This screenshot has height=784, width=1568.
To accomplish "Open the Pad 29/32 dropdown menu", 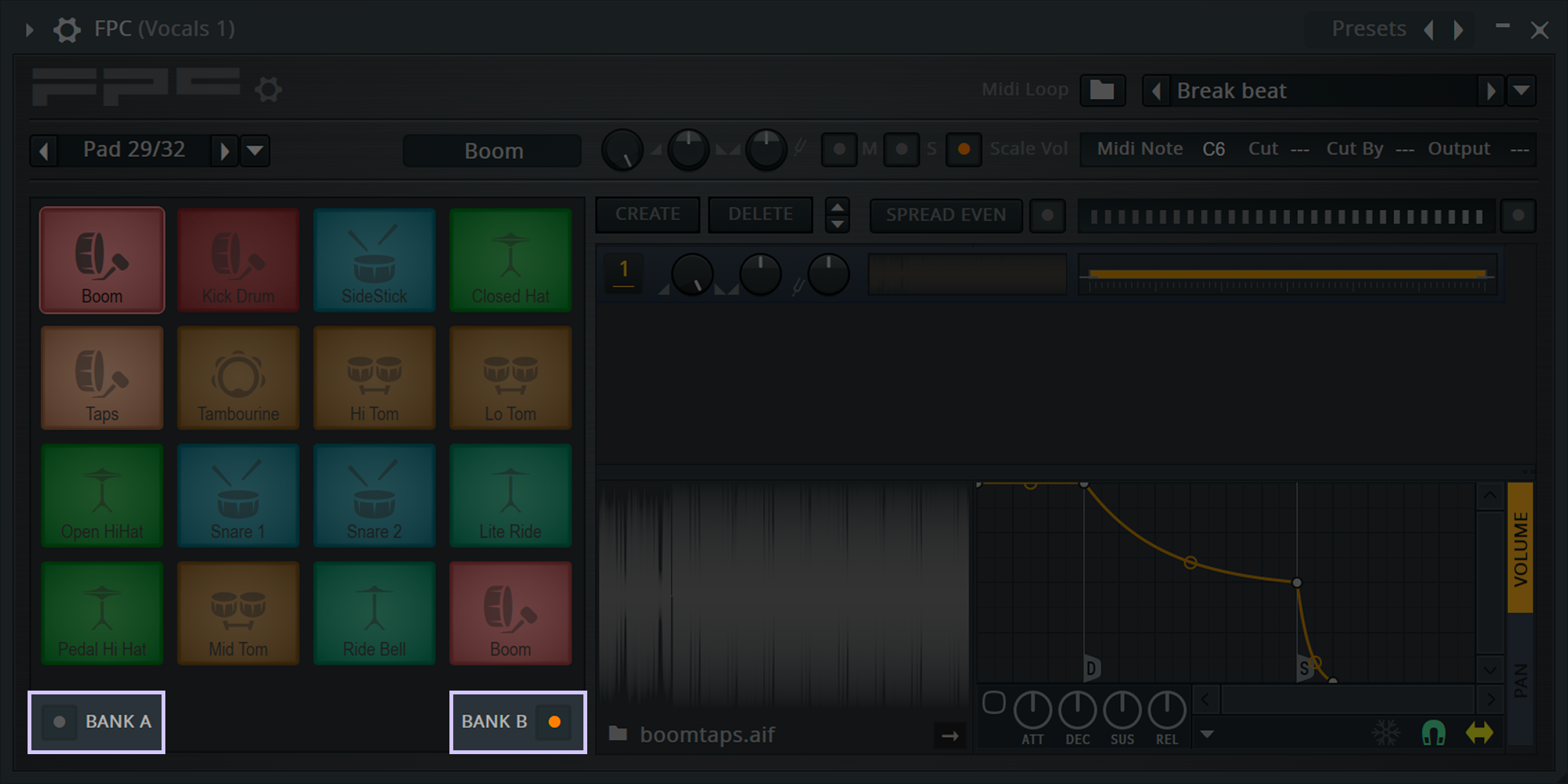I will (x=255, y=150).
